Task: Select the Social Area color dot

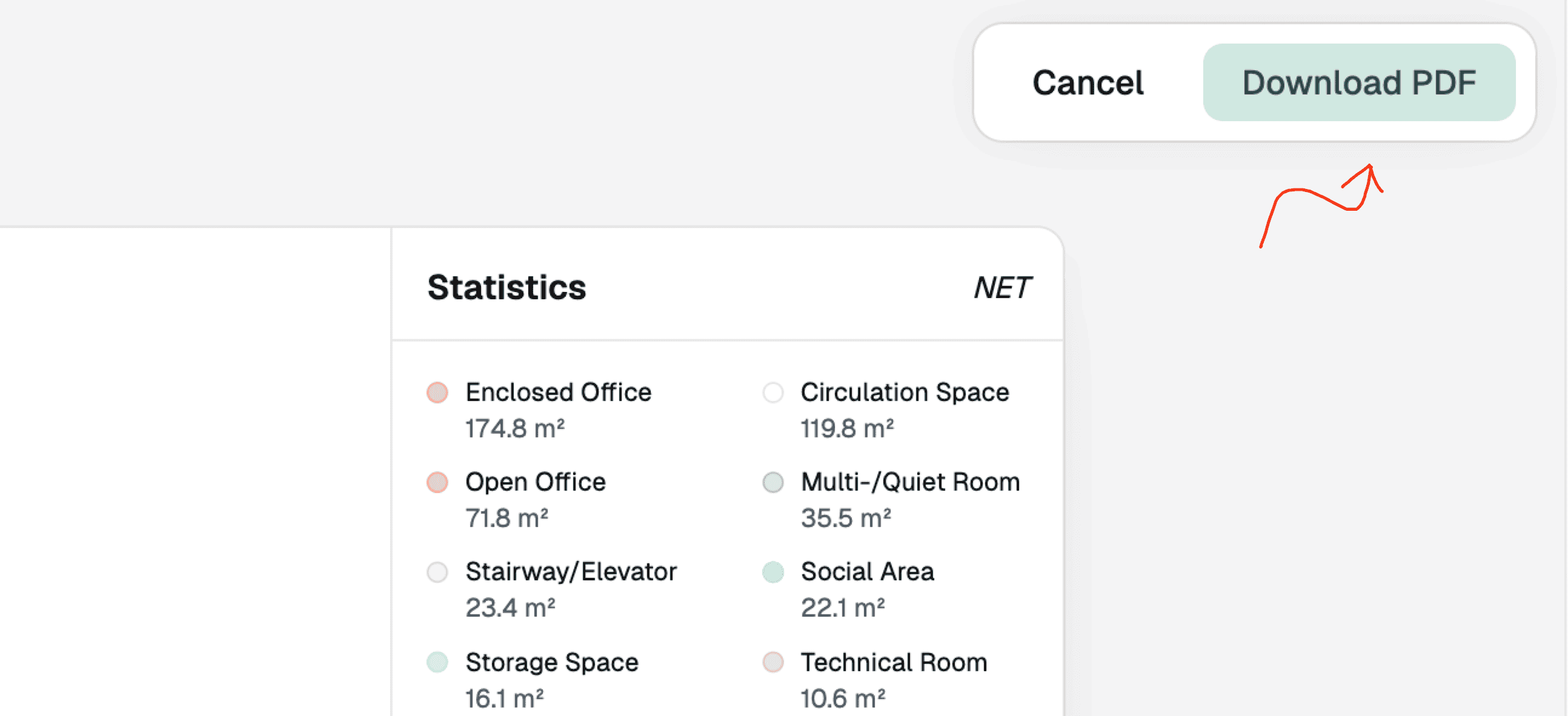Action: click(x=772, y=572)
